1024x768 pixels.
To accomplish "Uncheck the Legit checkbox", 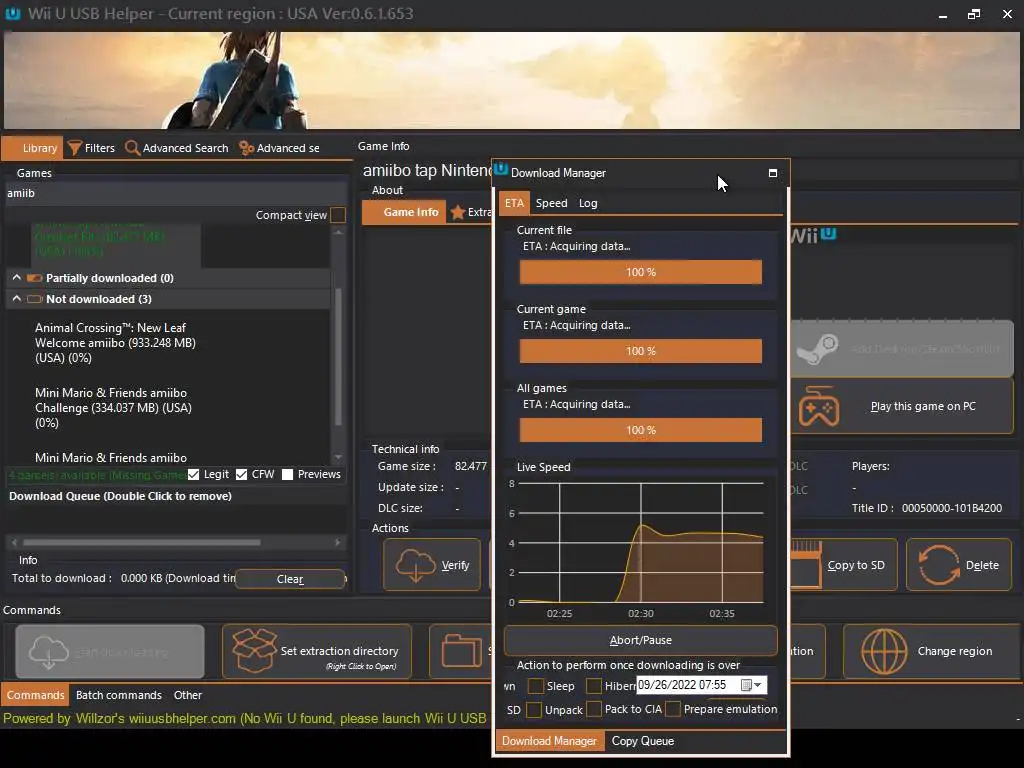I will click(193, 474).
